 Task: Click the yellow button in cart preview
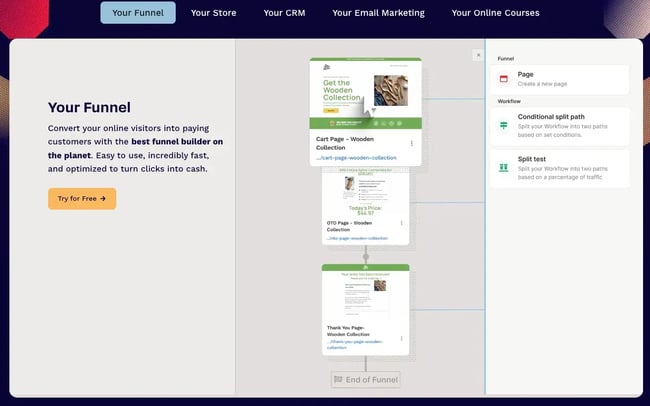point(331,111)
